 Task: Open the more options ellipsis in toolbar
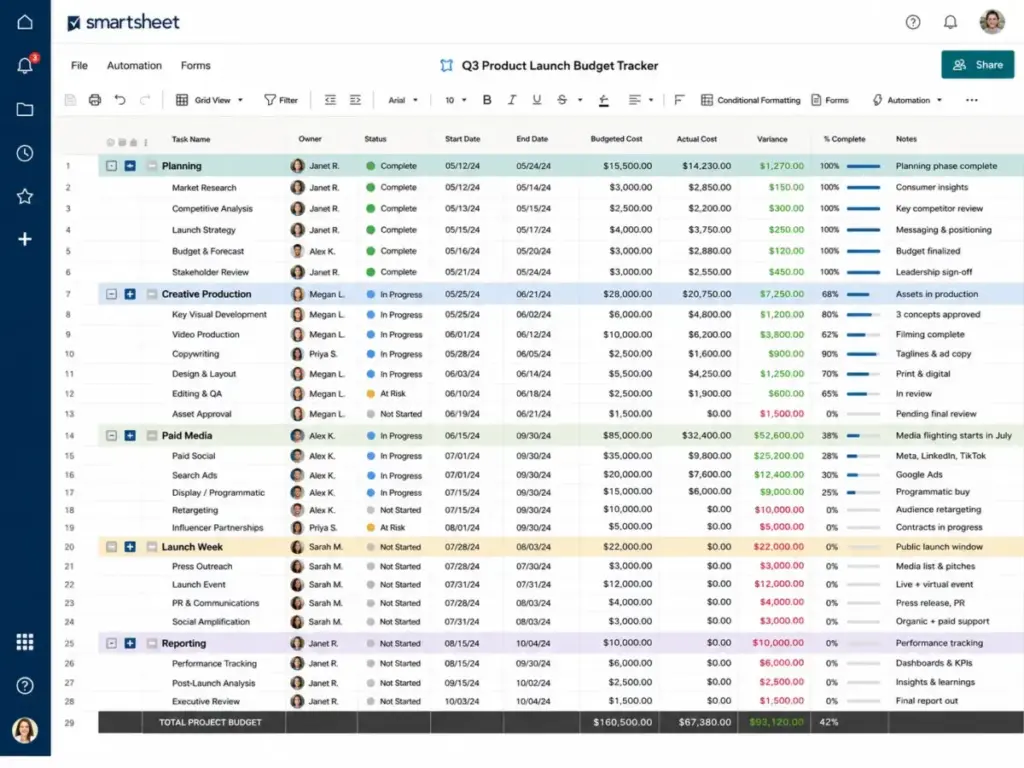tap(972, 100)
